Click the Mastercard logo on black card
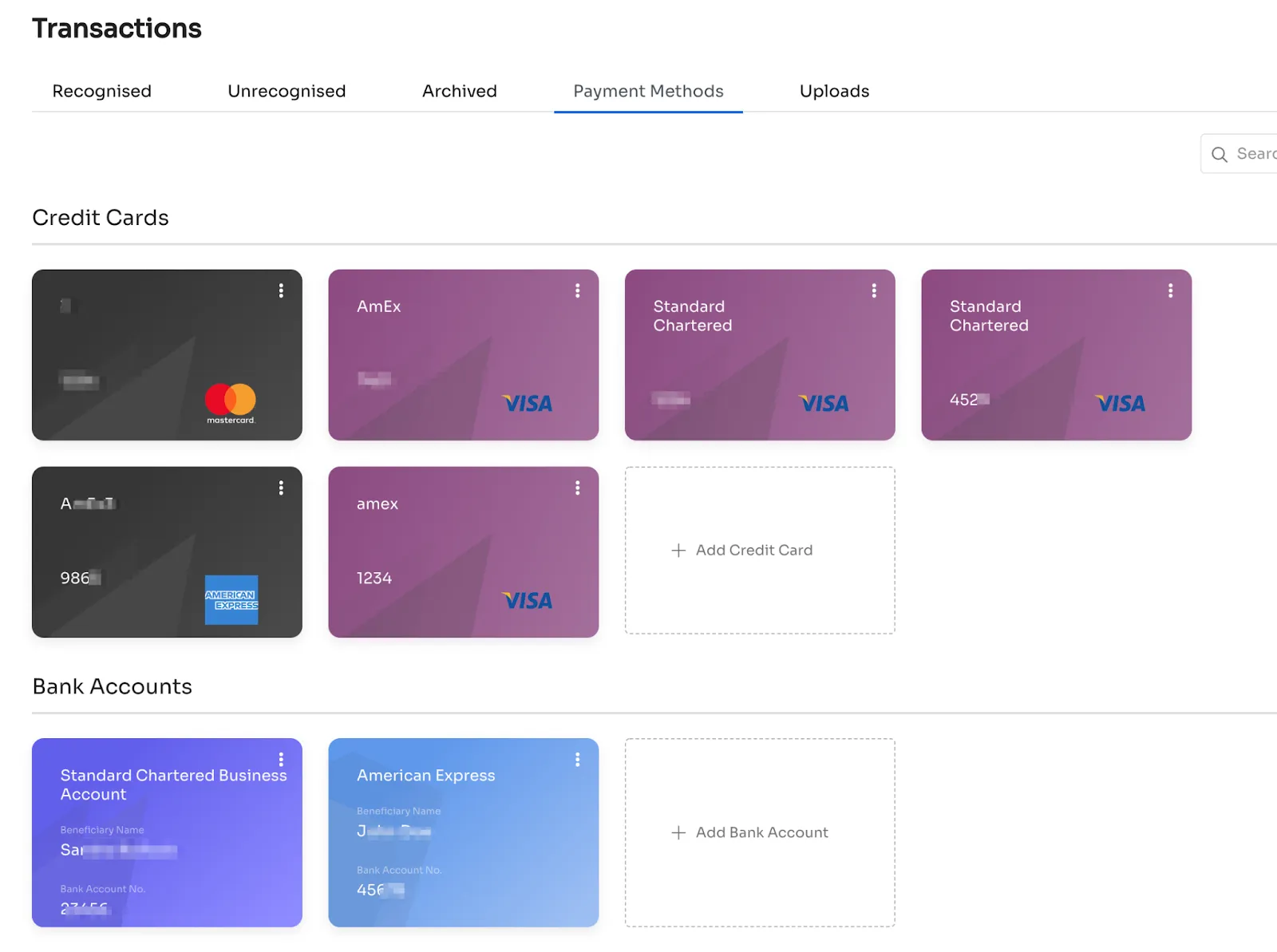Viewport: 1277px width, 952px height. 231,403
